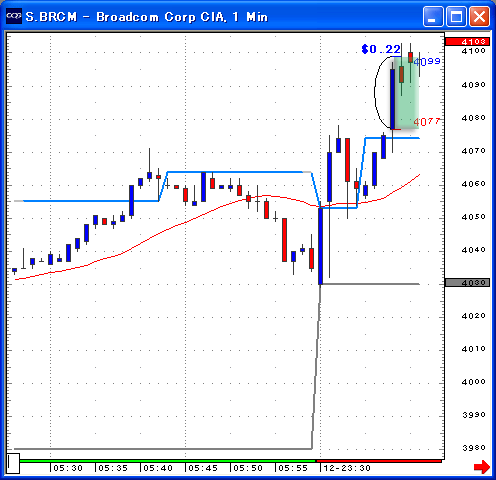Click the 4010 price scale label

tap(473, 349)
